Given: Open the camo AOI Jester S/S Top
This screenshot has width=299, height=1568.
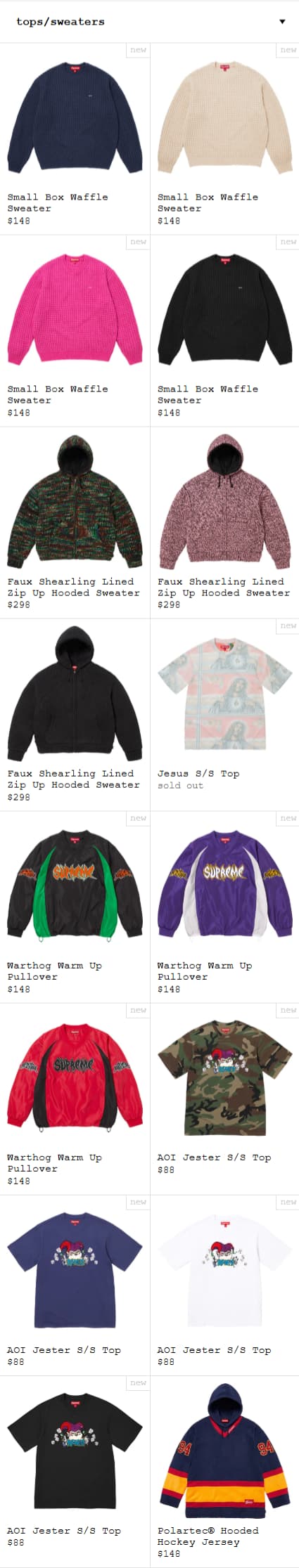Looking at the screenshot, I should coord(224,1077).
